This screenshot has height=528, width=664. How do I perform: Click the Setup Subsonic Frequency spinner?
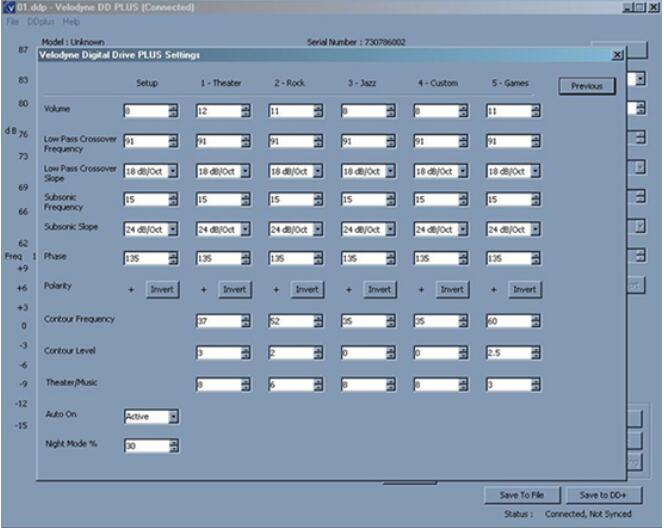173,199
